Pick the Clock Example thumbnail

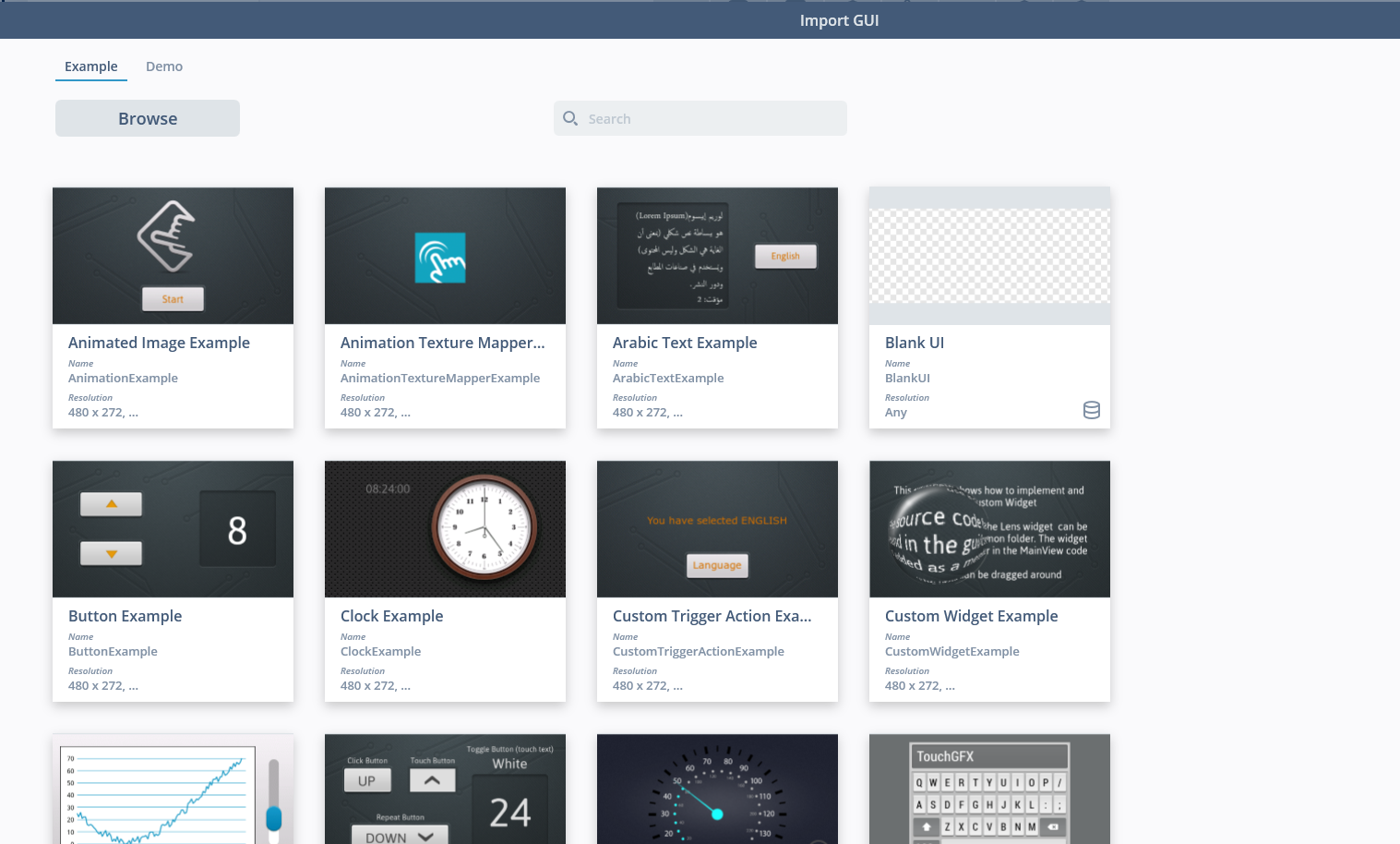pos(446,529)
